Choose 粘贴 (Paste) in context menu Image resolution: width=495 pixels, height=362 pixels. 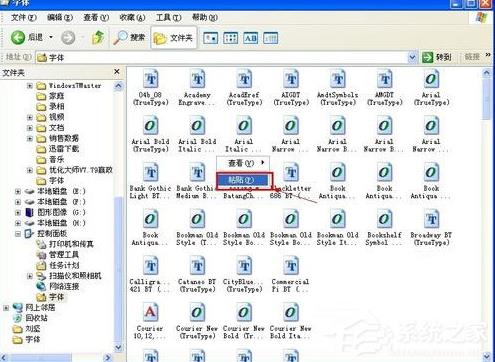[x=243, y=180]
